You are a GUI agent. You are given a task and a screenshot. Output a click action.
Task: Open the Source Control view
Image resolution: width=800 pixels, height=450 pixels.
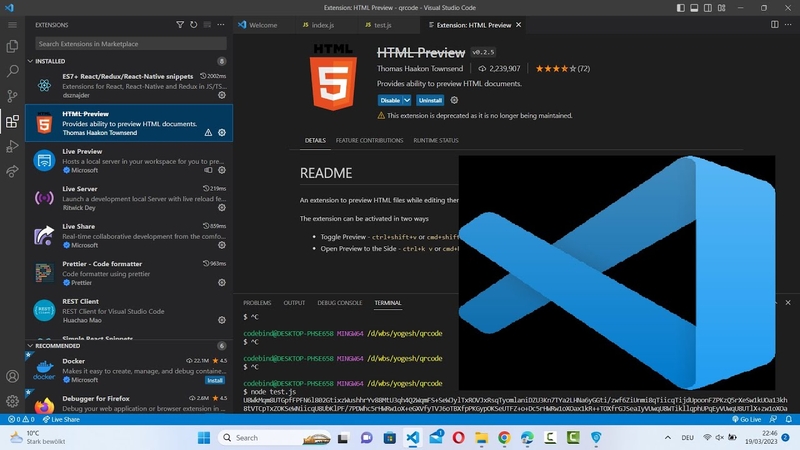tap(12, 96)
